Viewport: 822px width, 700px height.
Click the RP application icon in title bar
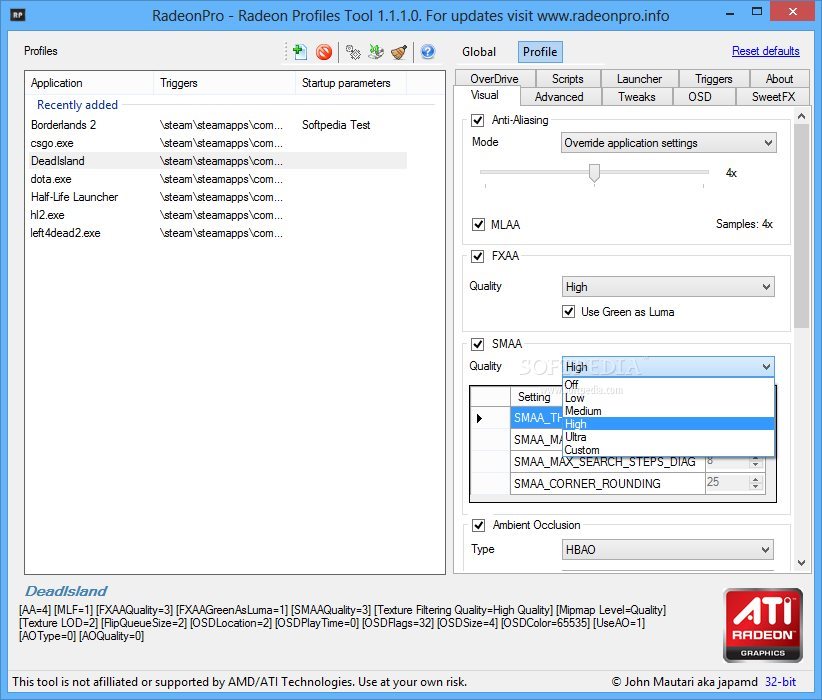(x=17, y=15)
